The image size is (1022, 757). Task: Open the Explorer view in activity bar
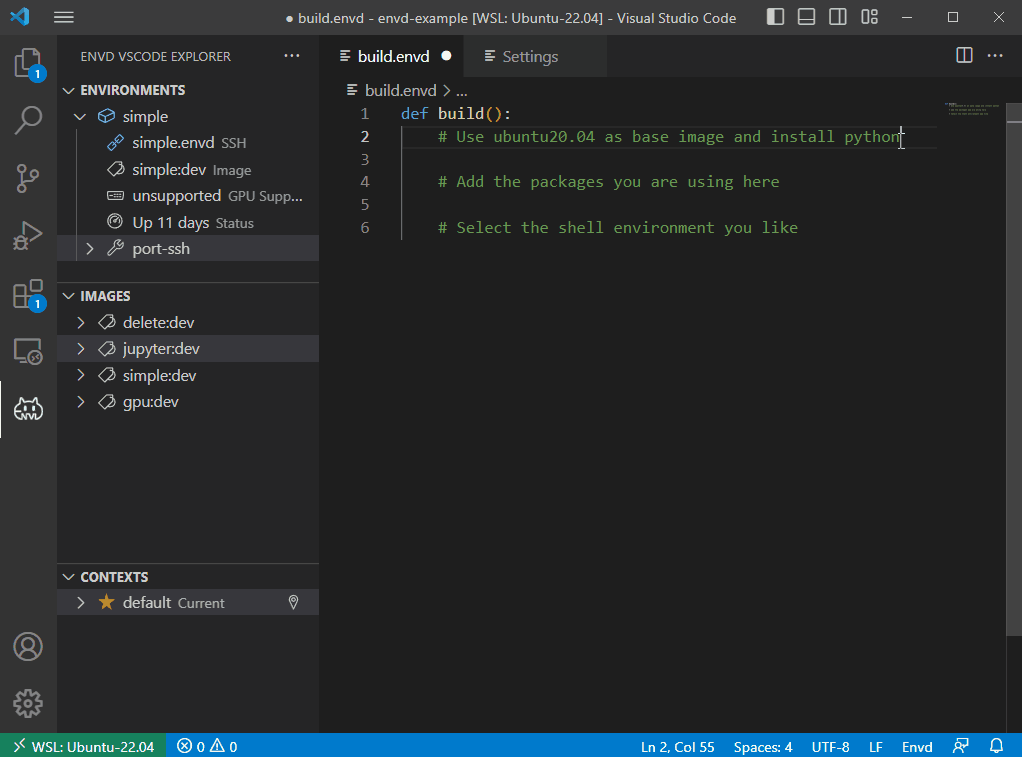click(28, 65)
